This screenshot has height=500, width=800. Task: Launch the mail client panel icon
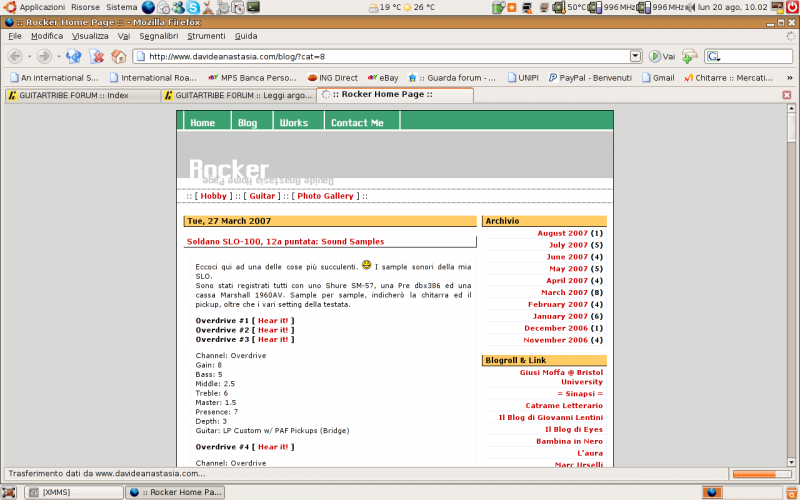[163, 7]
